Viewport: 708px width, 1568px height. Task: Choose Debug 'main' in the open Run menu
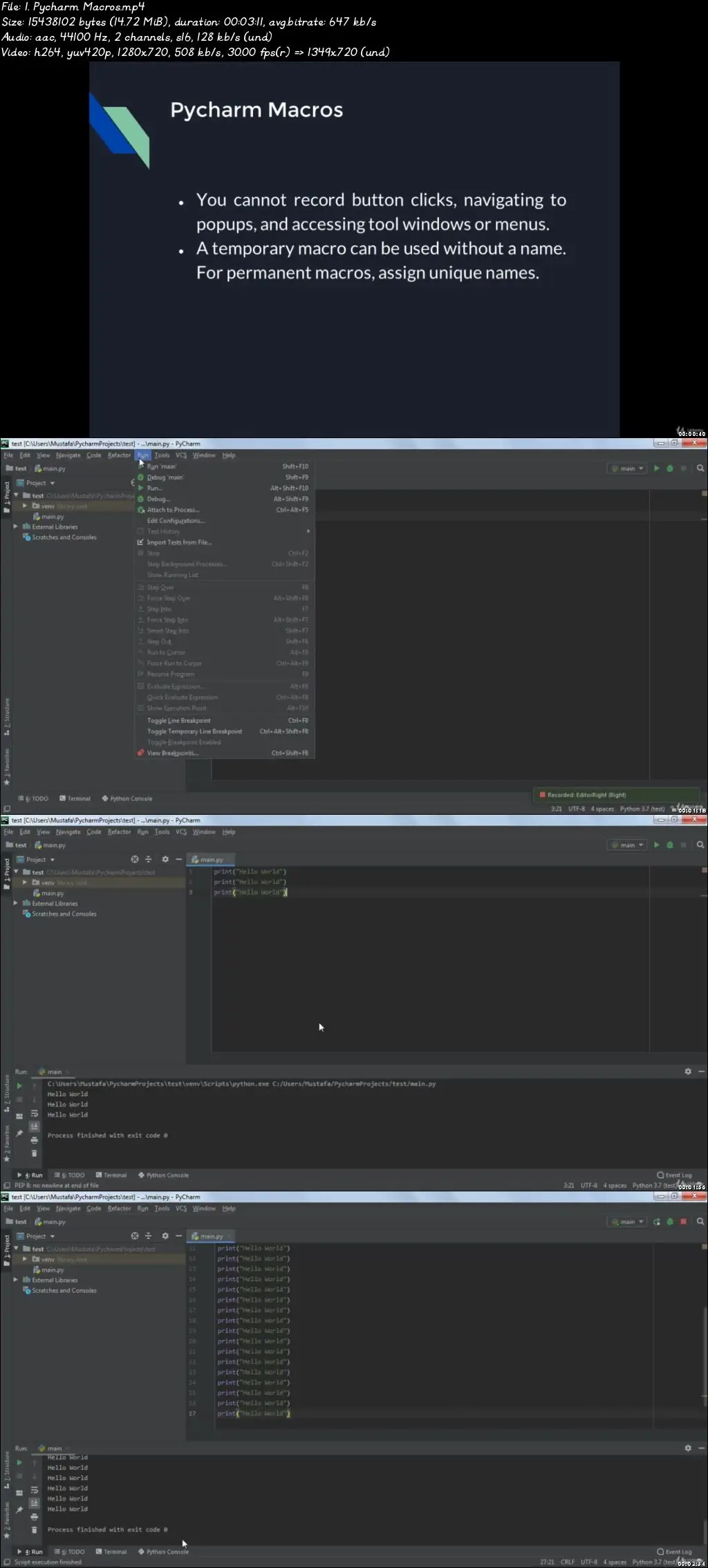165,478
